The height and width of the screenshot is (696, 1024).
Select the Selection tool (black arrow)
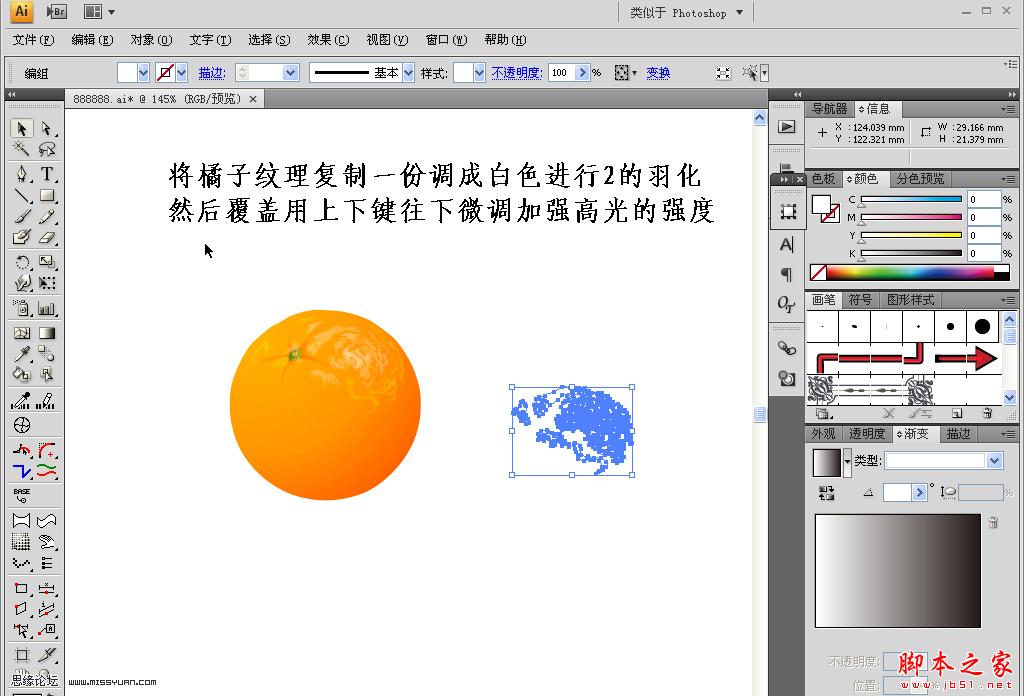point(22,128)
